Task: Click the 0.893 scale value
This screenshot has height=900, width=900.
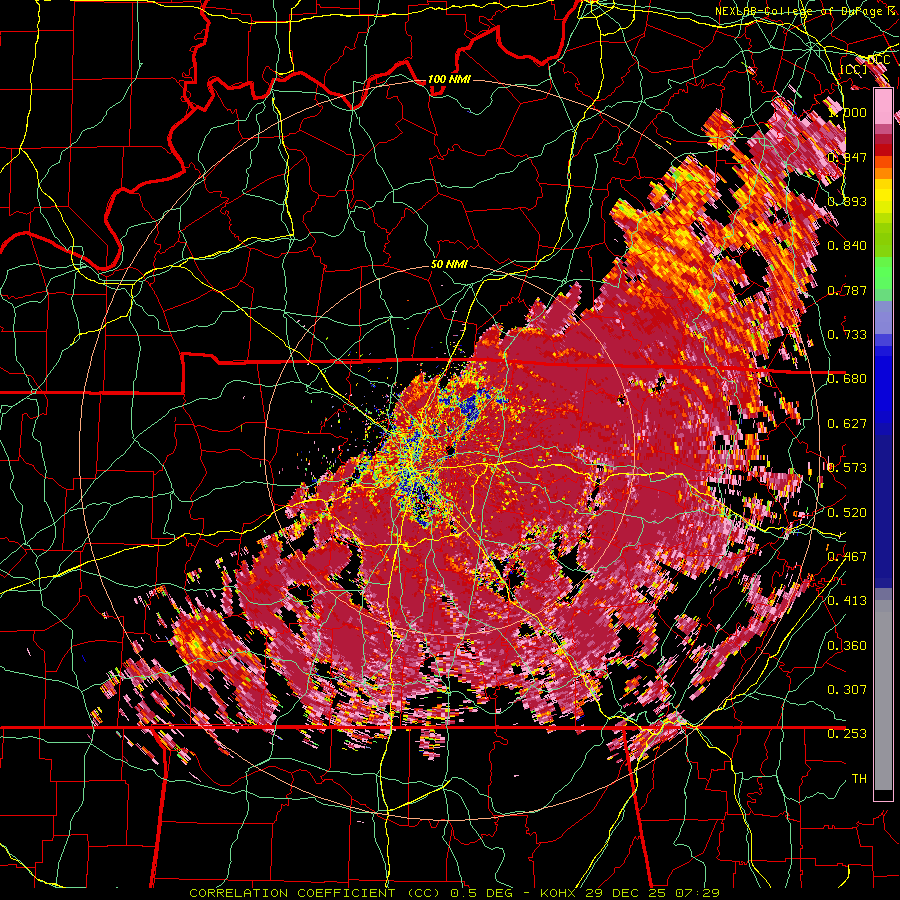Action: coord(847,201)
